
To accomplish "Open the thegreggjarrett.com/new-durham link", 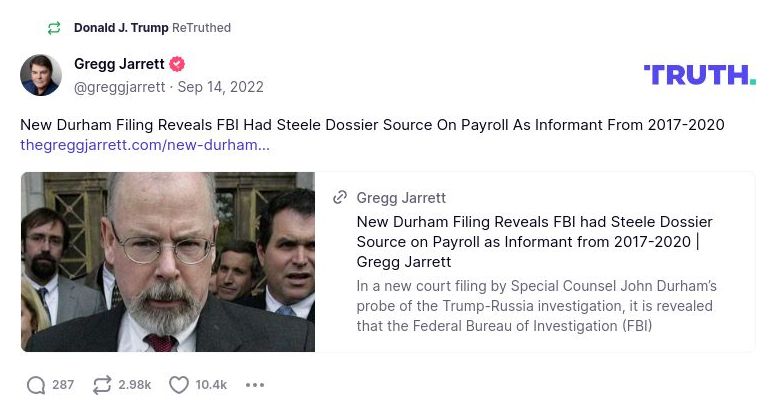I will [145, 146].
